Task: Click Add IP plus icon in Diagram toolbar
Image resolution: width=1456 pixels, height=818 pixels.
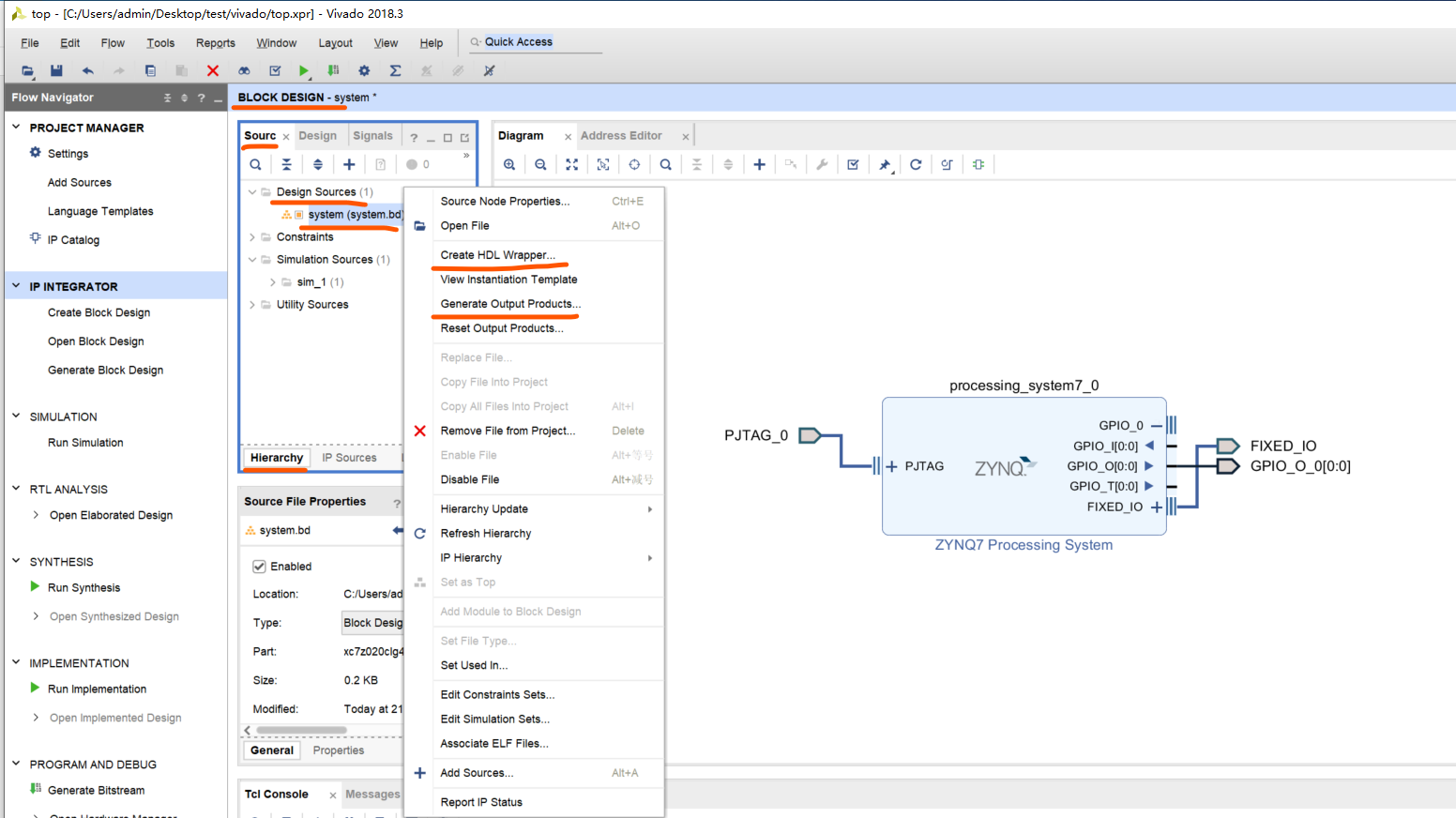Action: click(759, 164)
